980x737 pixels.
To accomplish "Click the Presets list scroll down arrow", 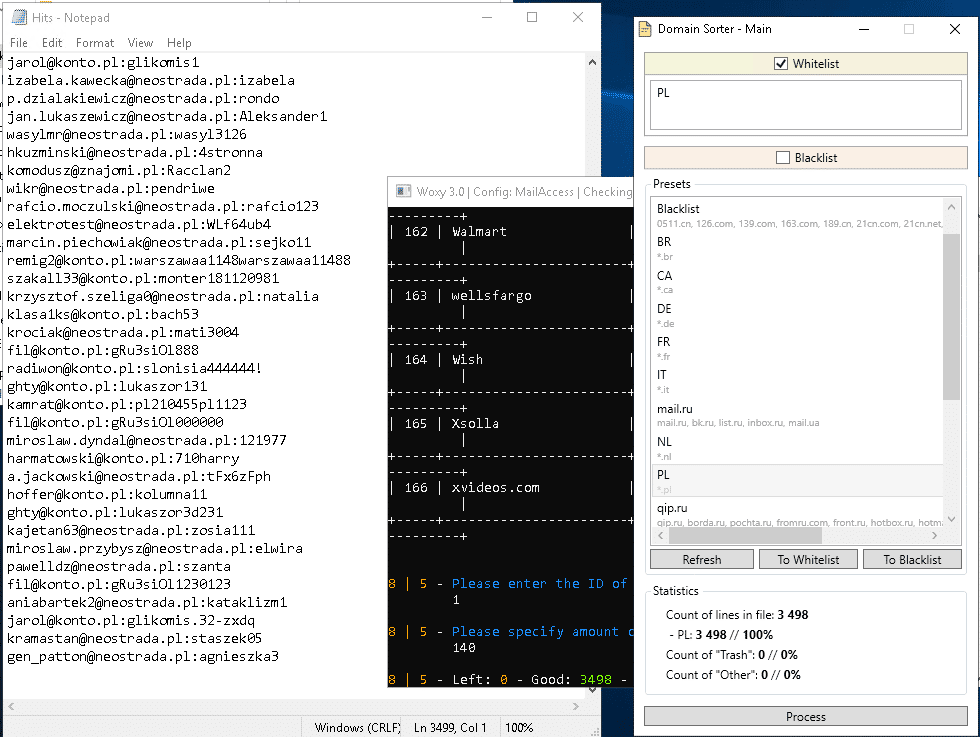I will [x=951, y=518].
